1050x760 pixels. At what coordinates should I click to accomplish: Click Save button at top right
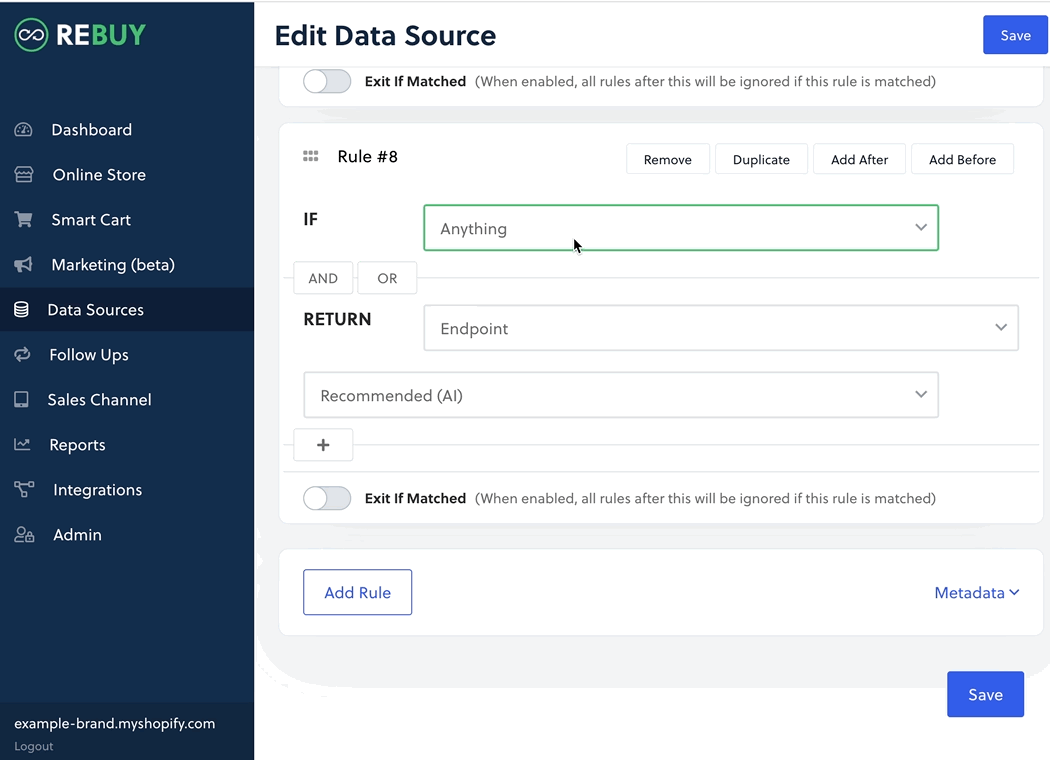tap(1015, 35)
